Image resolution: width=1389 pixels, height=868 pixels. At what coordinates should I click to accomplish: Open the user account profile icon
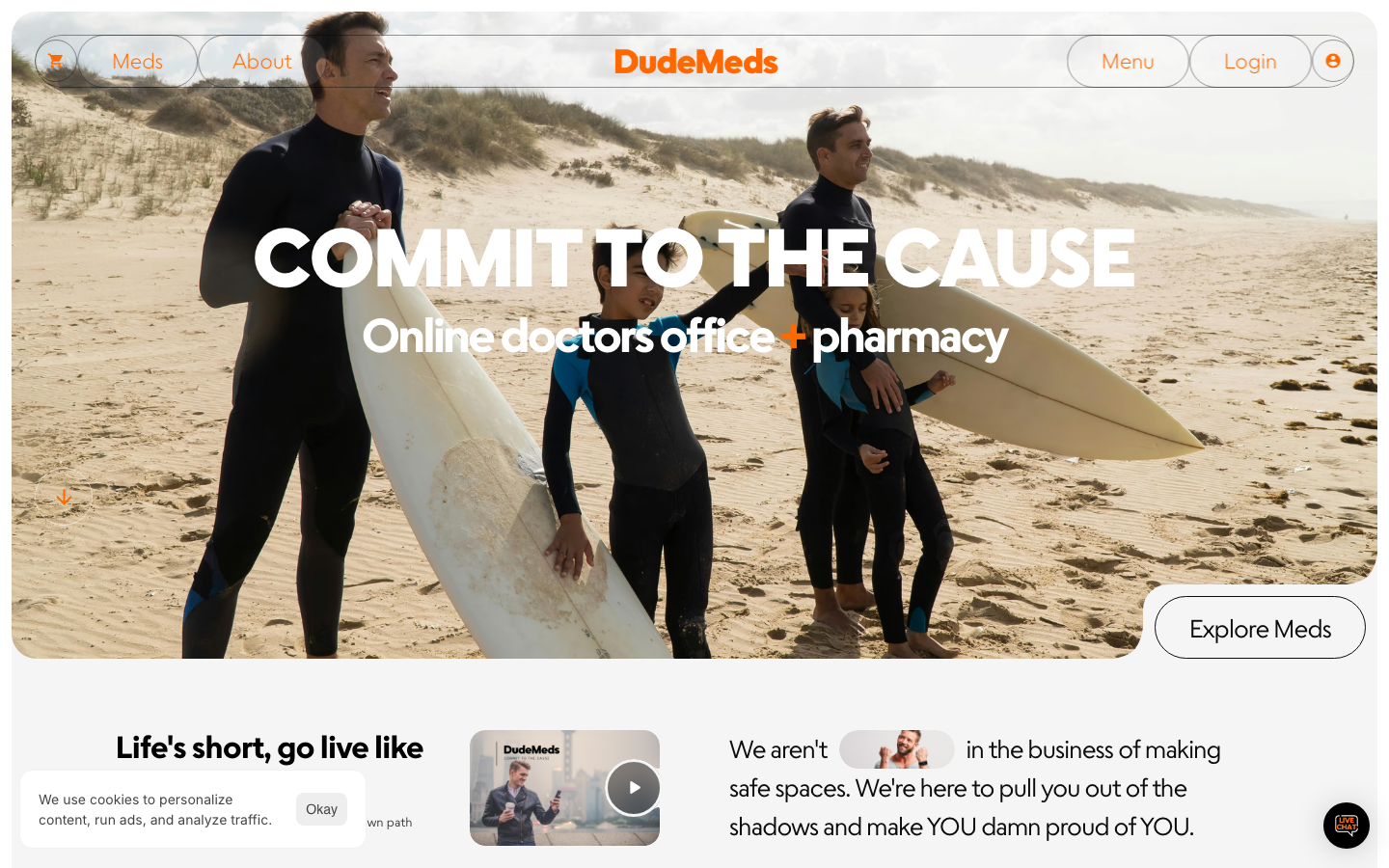[x=1333, y=61]
